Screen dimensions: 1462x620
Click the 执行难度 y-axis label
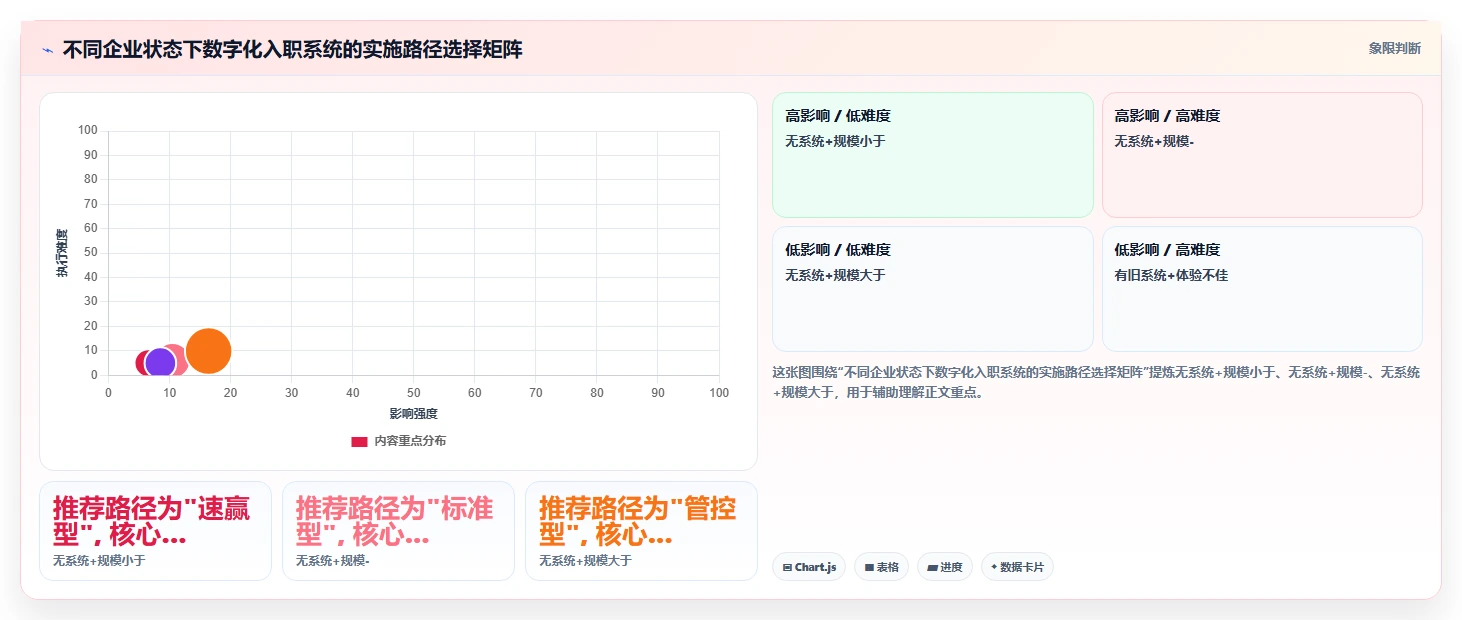click(62, 253)
